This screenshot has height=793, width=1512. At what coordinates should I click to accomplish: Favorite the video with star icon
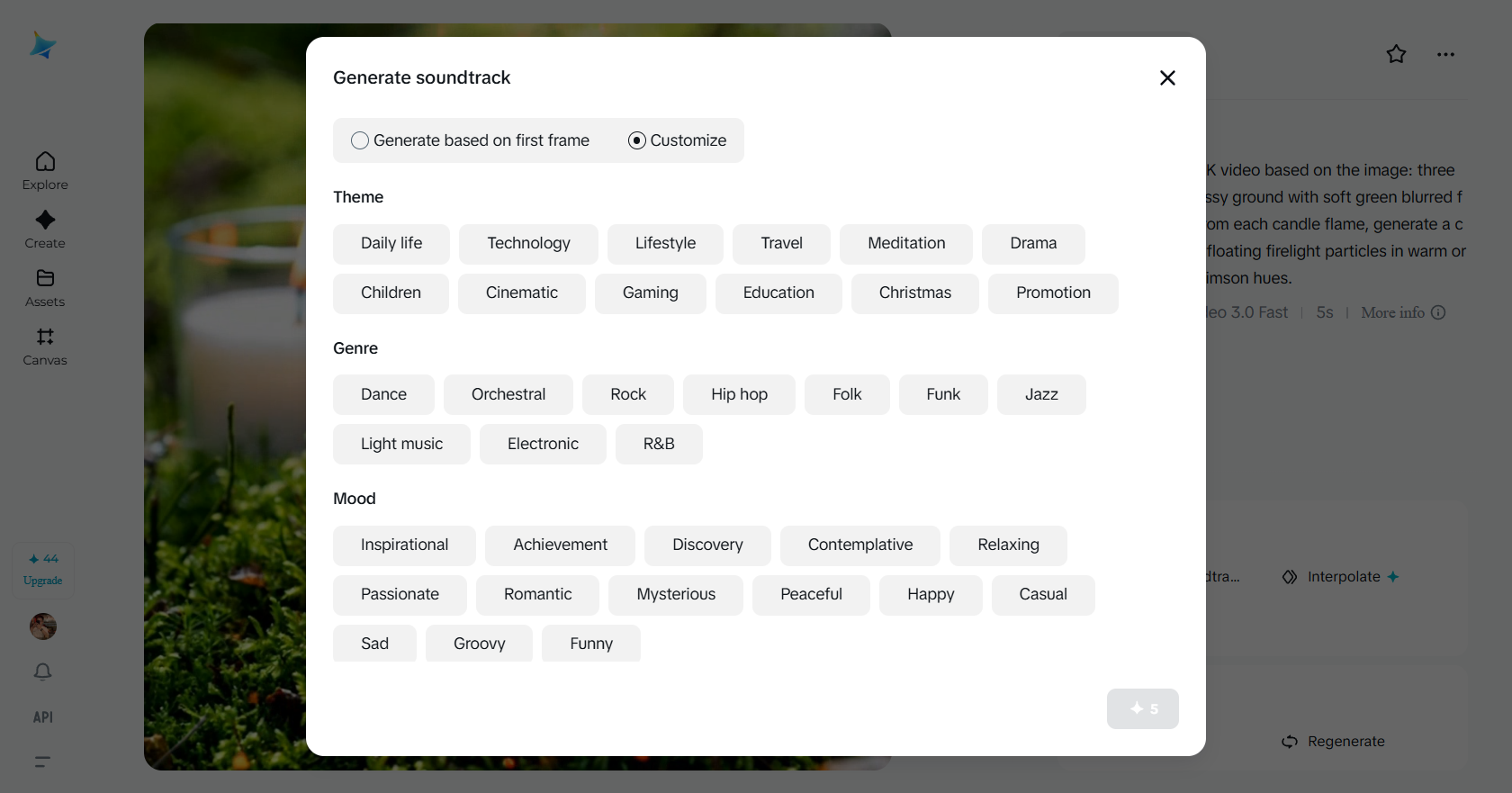coord(1396,55)
